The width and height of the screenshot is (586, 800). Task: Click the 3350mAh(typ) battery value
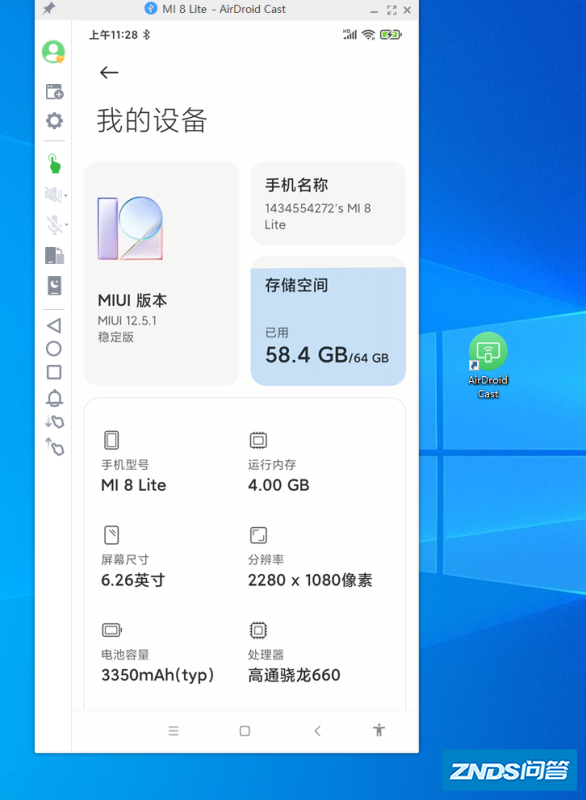click(x=158, y=675)
